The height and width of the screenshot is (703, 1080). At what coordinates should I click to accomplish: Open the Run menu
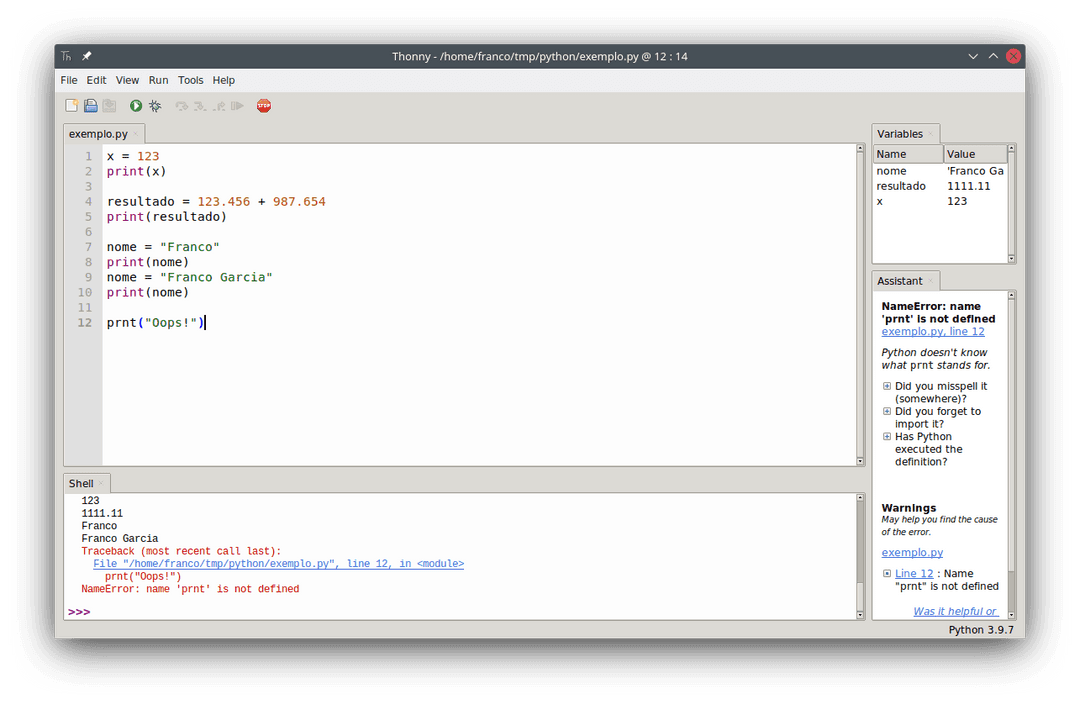pyautogui.click(x=158, y=80)
